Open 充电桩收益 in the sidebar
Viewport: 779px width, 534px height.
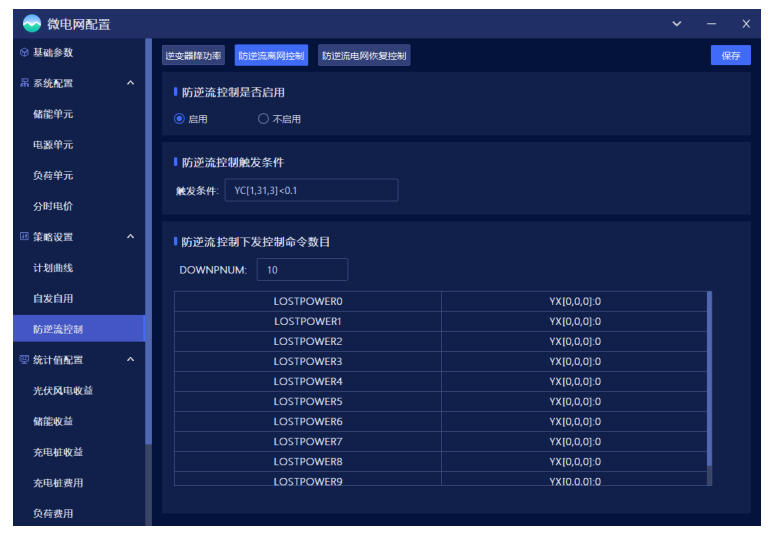[58, 452]
